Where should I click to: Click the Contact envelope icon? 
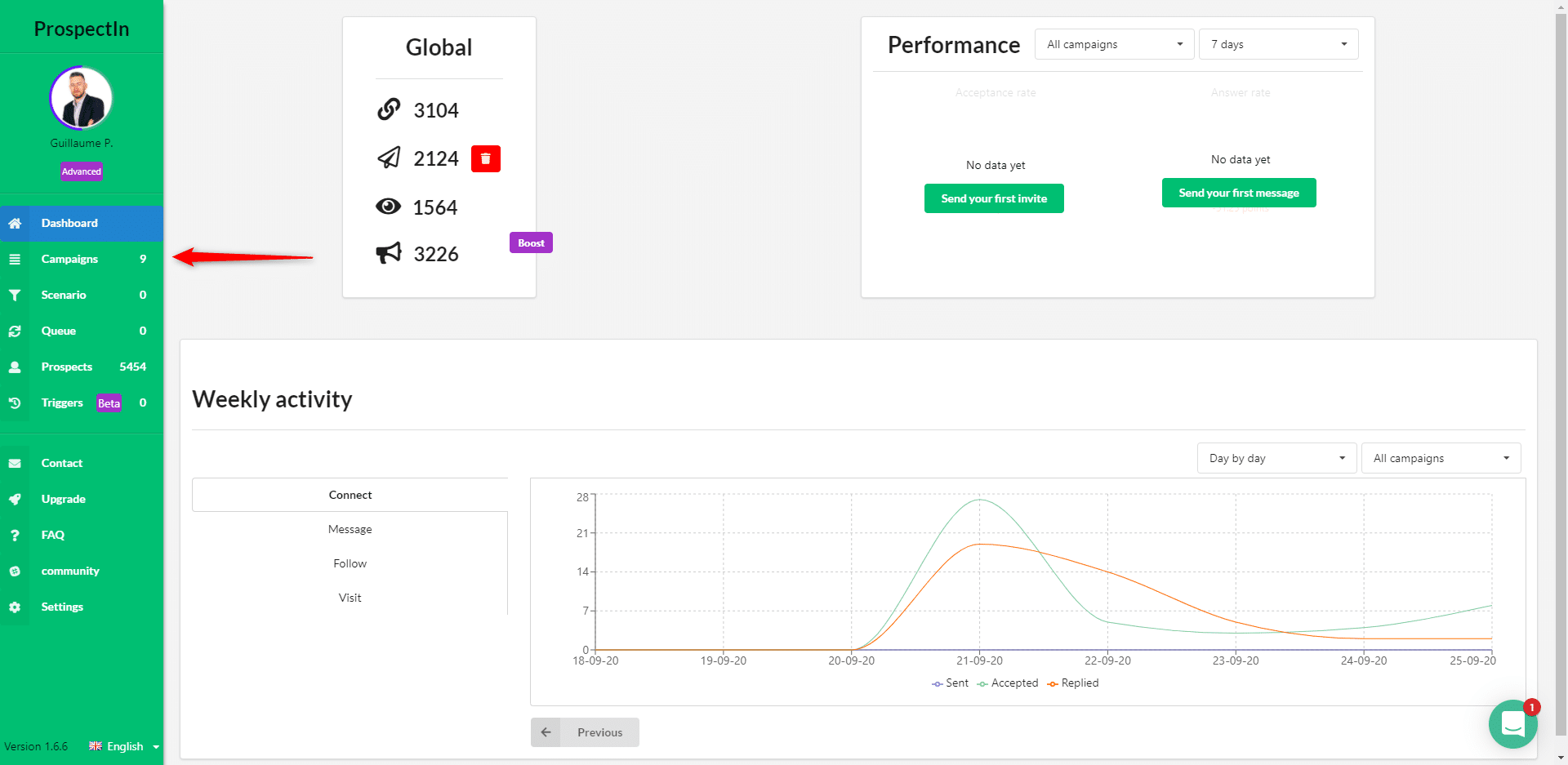pyautogui.click(x=15, y=463)
